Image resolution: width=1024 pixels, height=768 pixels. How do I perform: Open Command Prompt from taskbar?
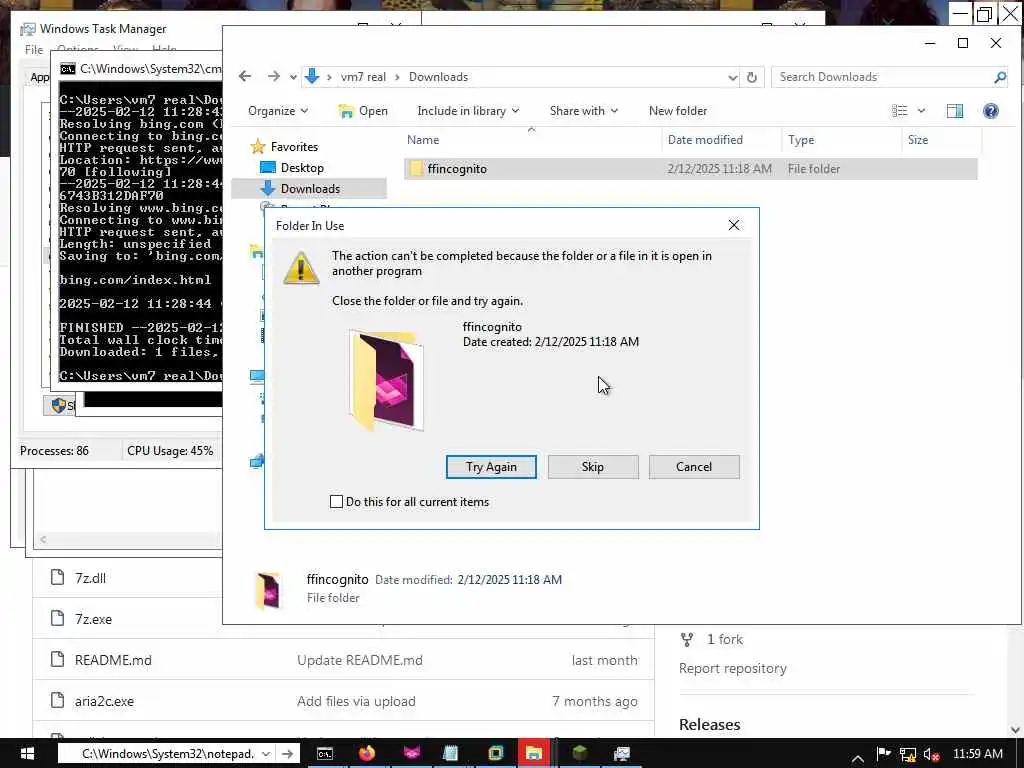tap(325, 754)
